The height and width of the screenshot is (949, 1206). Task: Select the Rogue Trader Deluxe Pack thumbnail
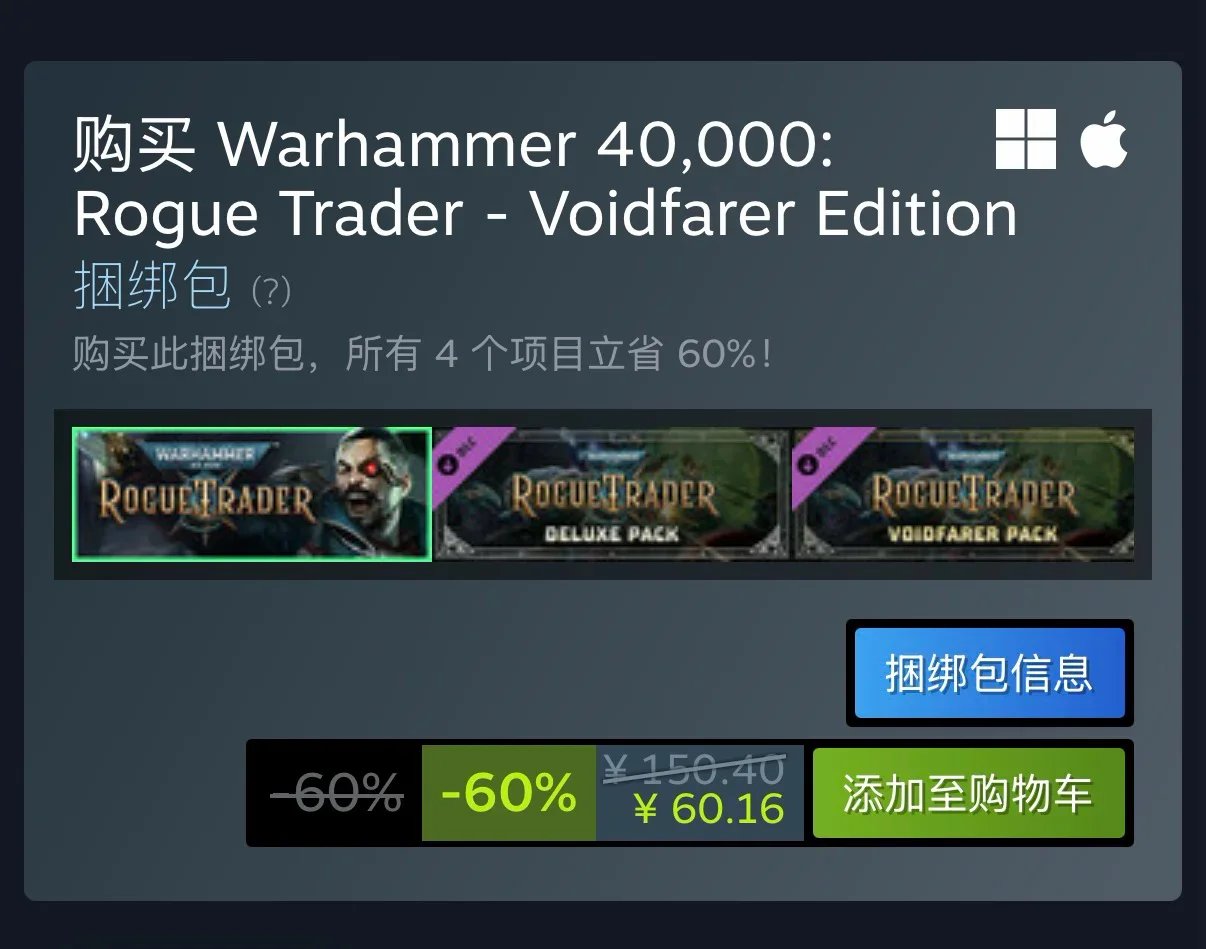(612, 494)
